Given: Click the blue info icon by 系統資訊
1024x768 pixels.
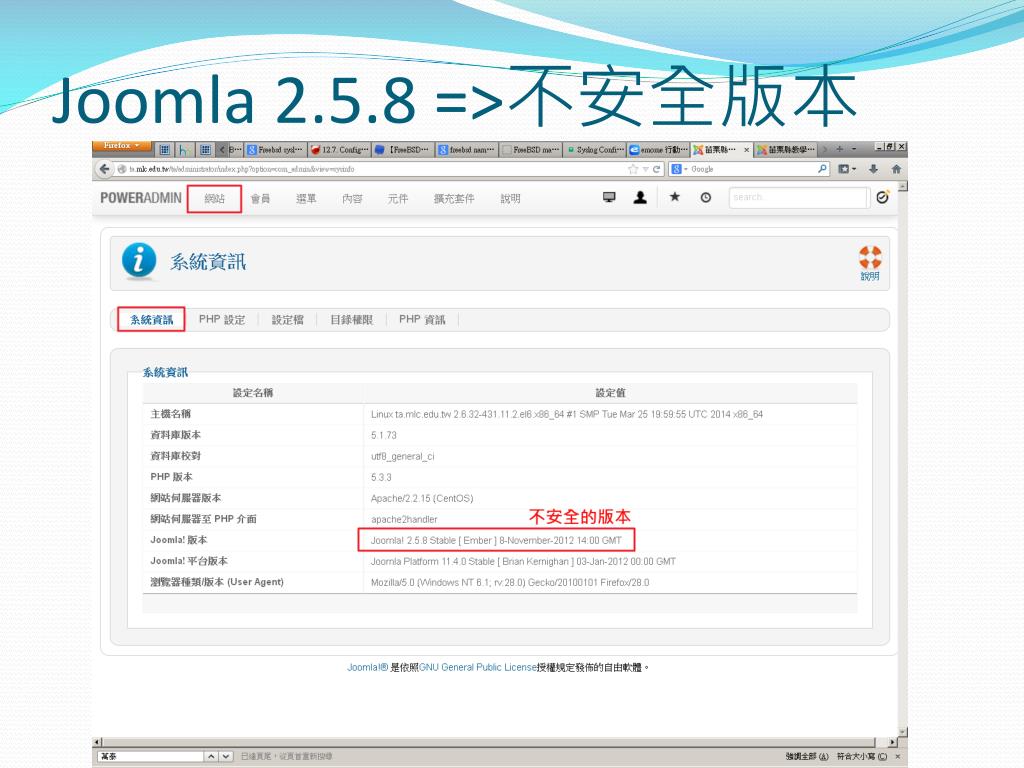Looking at the screenshot, I should pos(139,261).
